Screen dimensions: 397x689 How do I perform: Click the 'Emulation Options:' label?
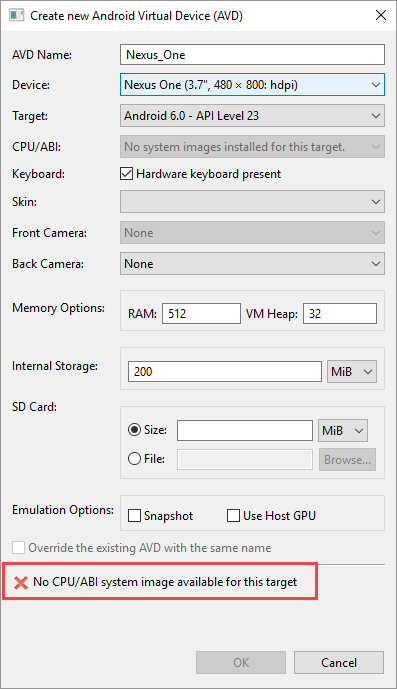click(63, 510)
